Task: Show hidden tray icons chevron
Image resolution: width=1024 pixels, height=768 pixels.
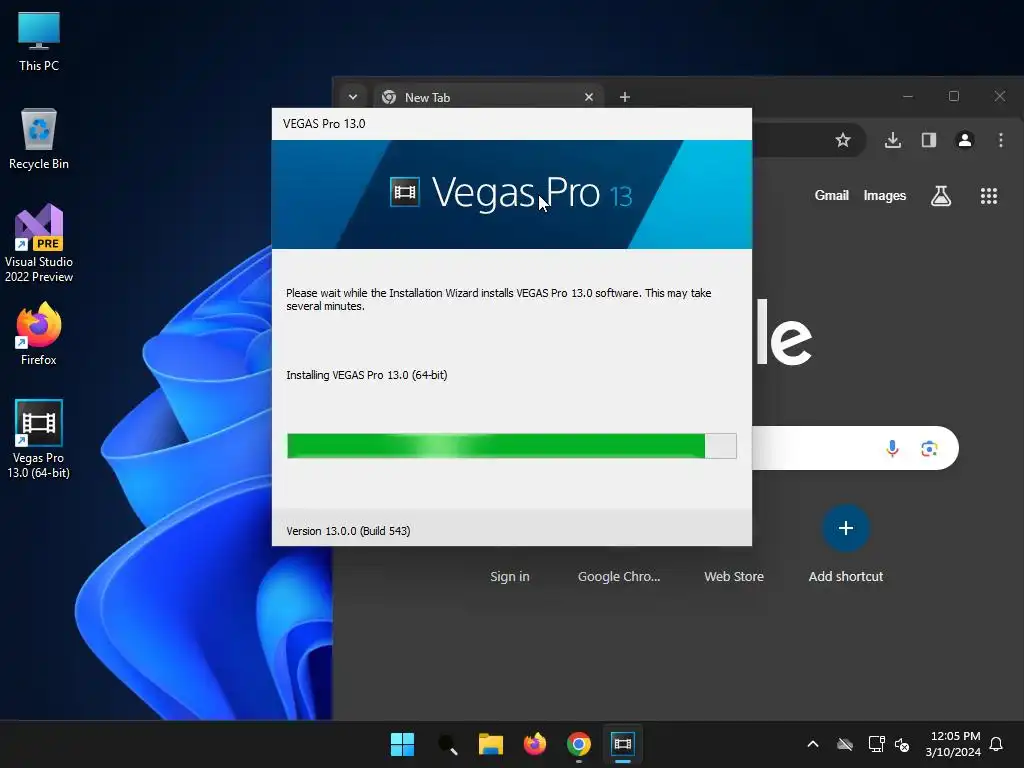Action: [x=813, y=744]
